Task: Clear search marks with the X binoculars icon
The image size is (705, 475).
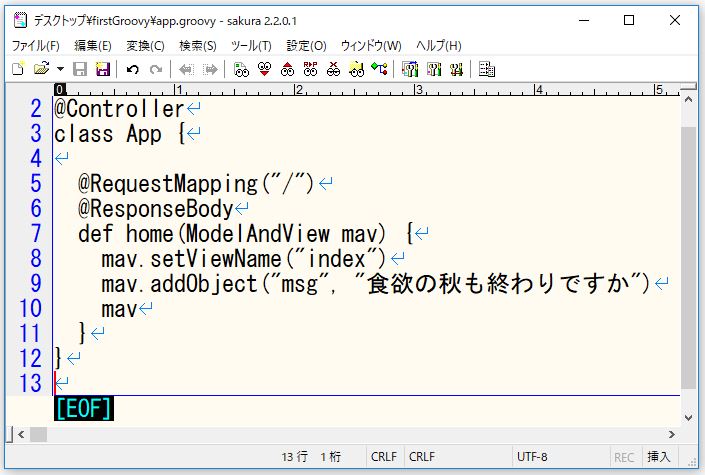Action: pyautogui.click(x=333, y=69)
